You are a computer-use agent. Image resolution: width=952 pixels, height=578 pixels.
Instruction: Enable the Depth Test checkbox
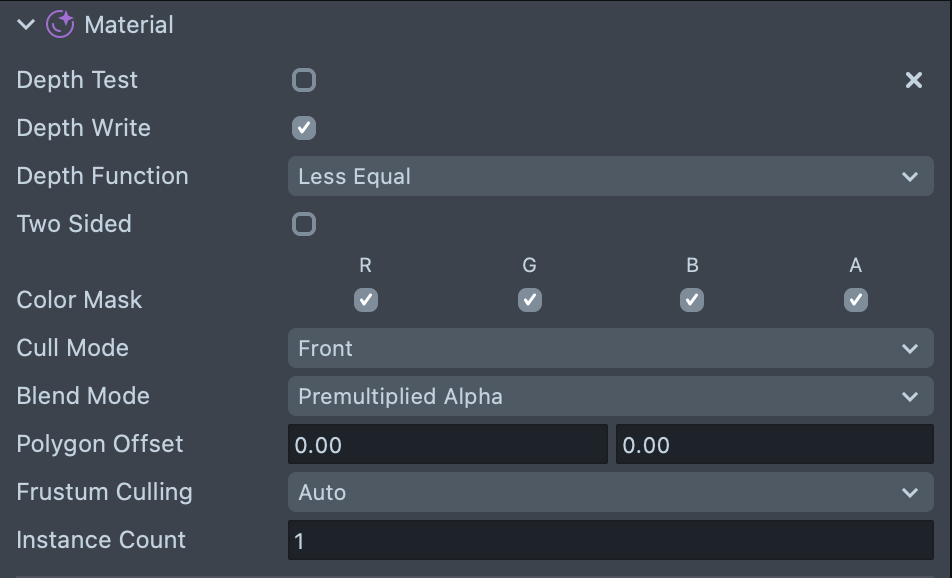point(304,80)
